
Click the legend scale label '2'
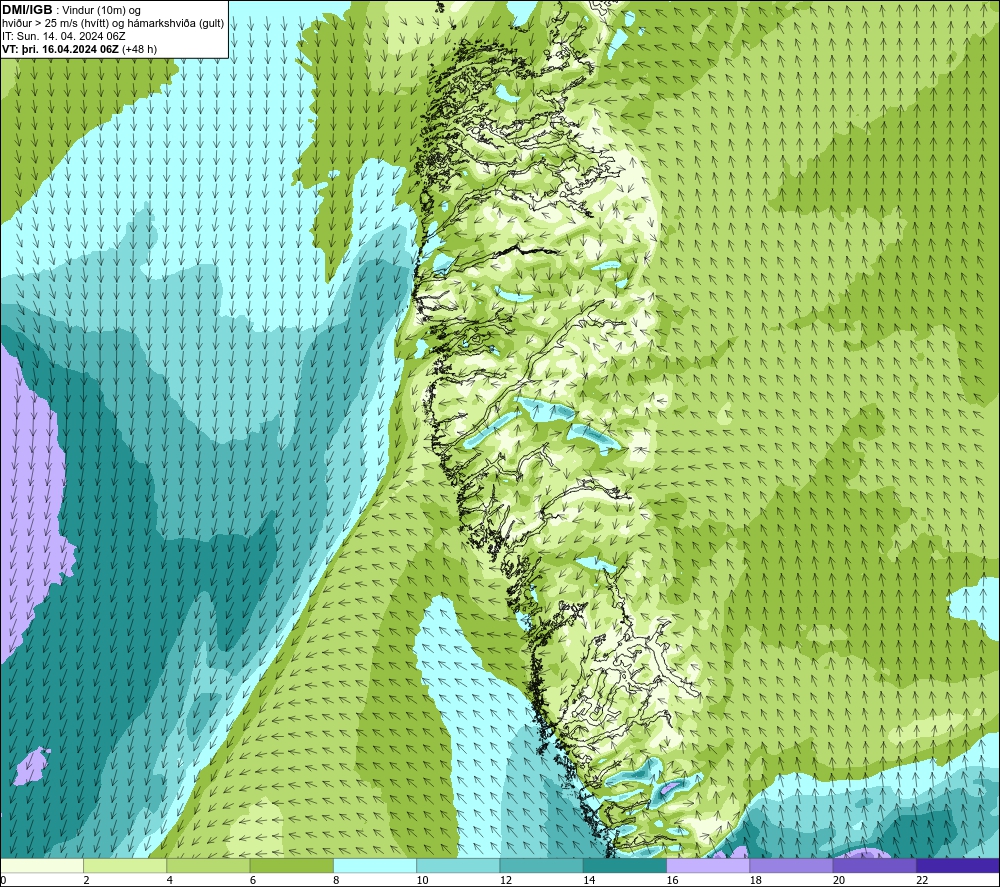[x=86, y=881]
